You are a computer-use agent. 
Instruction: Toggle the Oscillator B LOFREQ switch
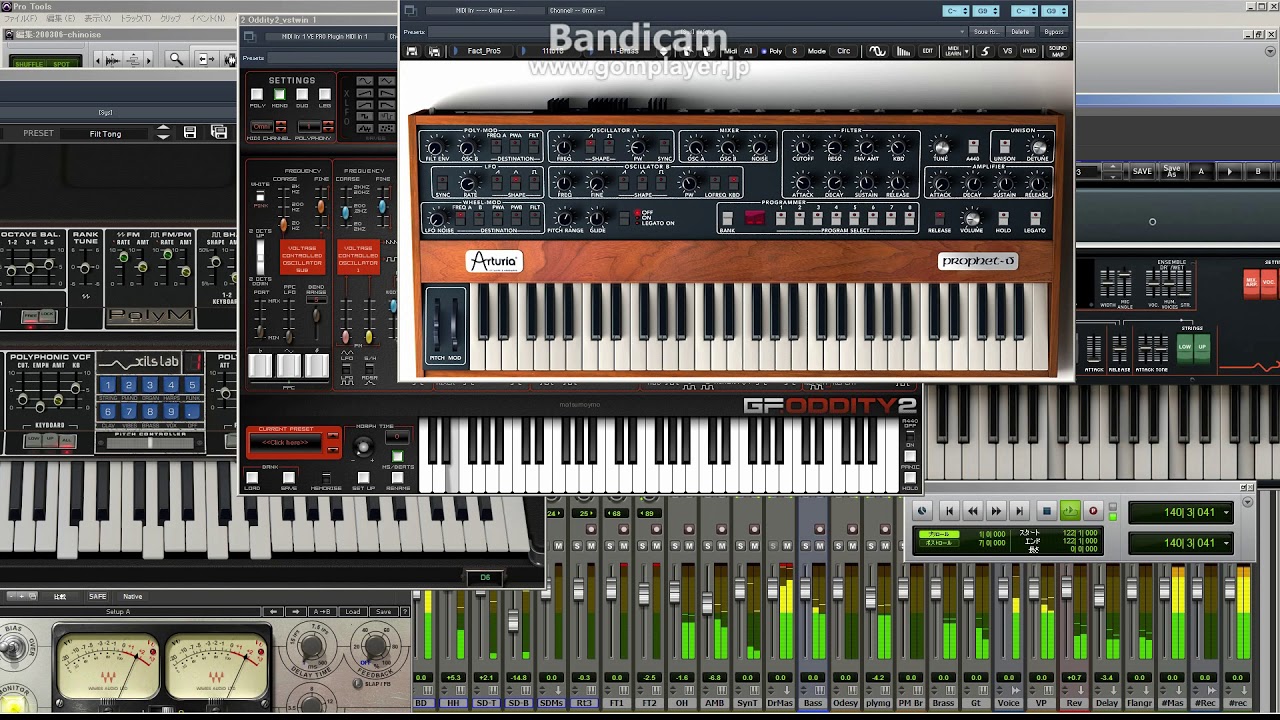[x=714, y=182]
